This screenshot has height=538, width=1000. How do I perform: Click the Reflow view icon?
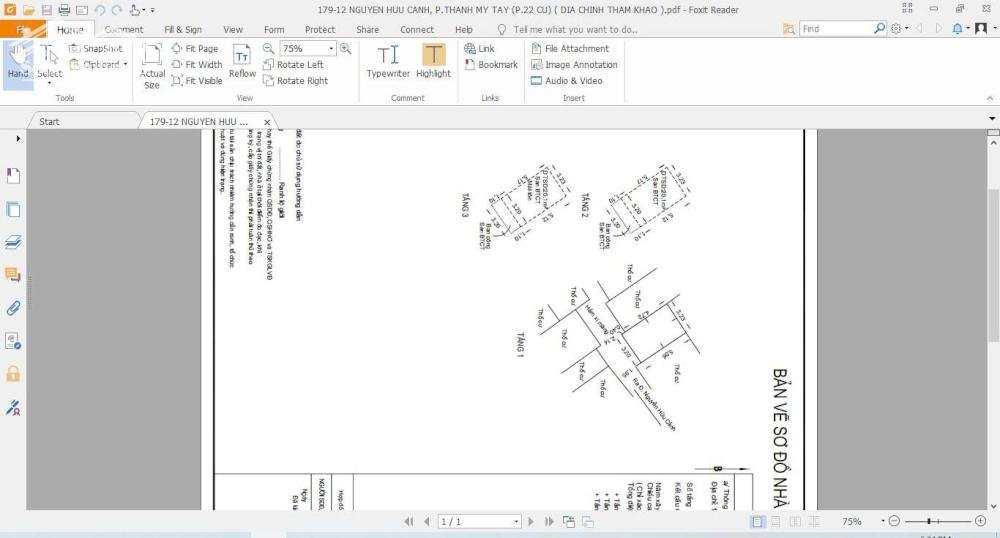[x=242, y=60]
